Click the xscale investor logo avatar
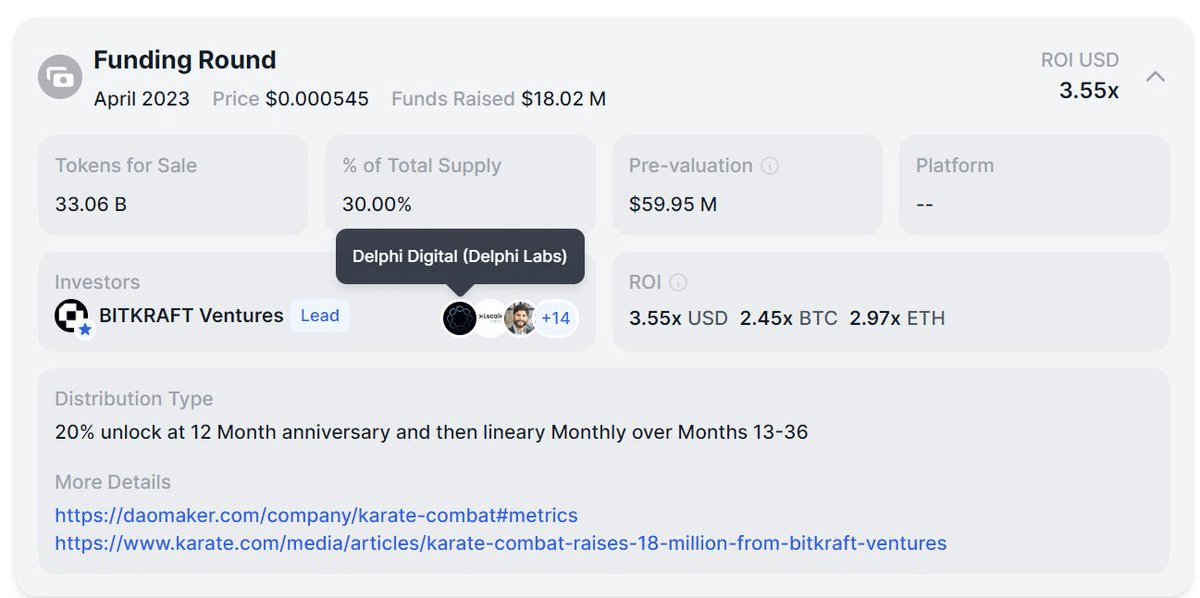This screenshot has height=598, width=1200. point(490,318)
